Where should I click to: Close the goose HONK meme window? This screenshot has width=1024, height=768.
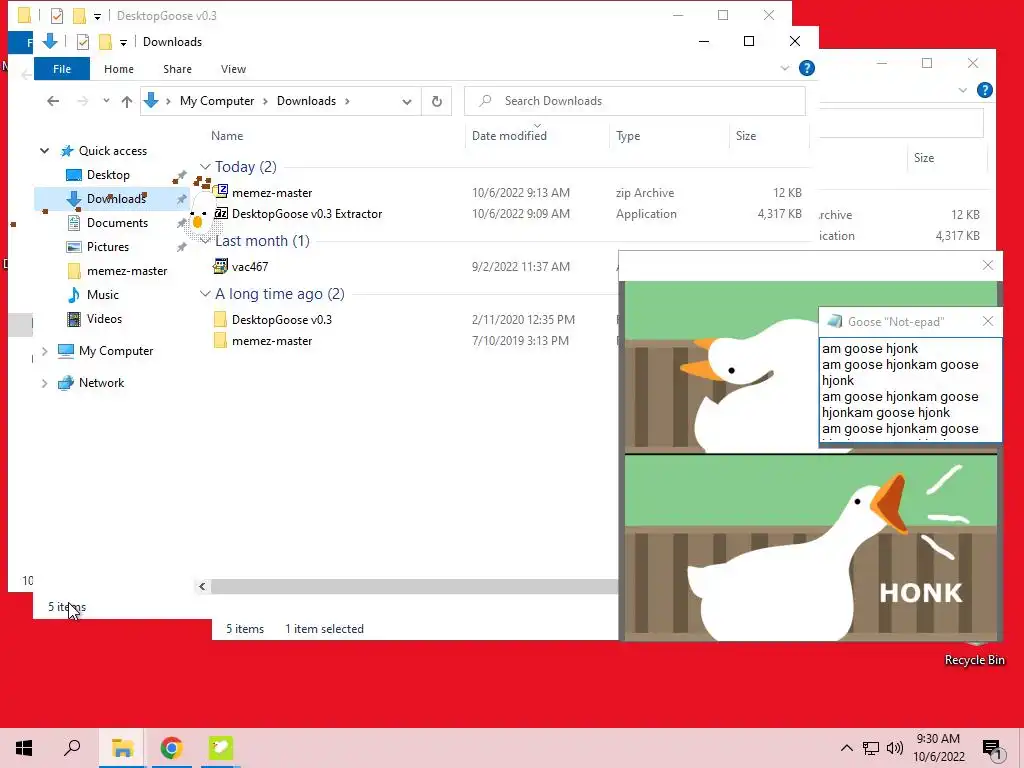coord(987,265)
